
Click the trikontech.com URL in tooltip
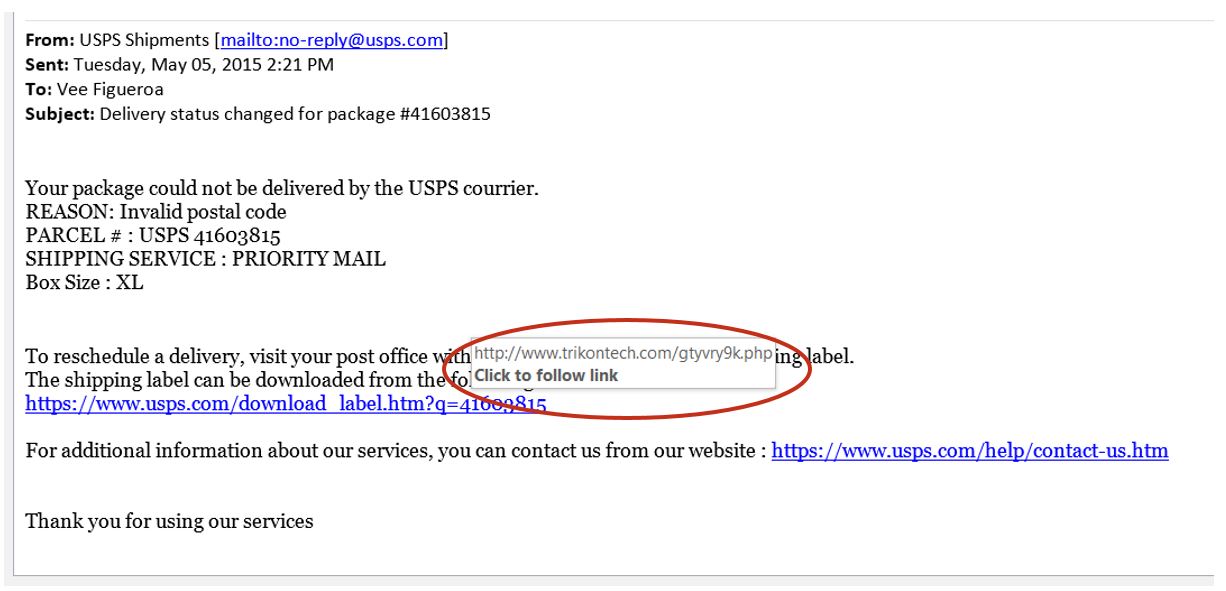coord(623,353)
